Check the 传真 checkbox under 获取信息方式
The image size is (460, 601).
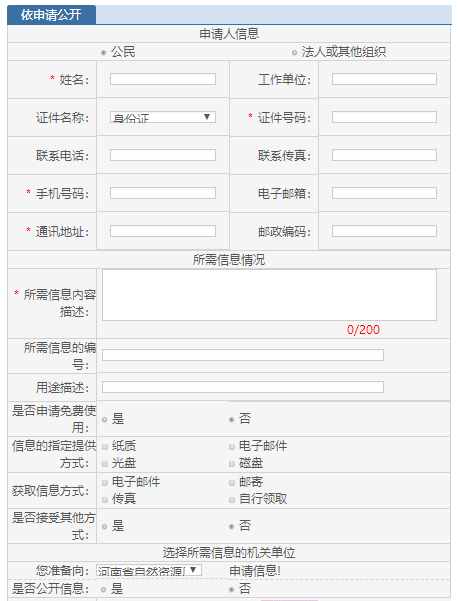click(105, 500)
